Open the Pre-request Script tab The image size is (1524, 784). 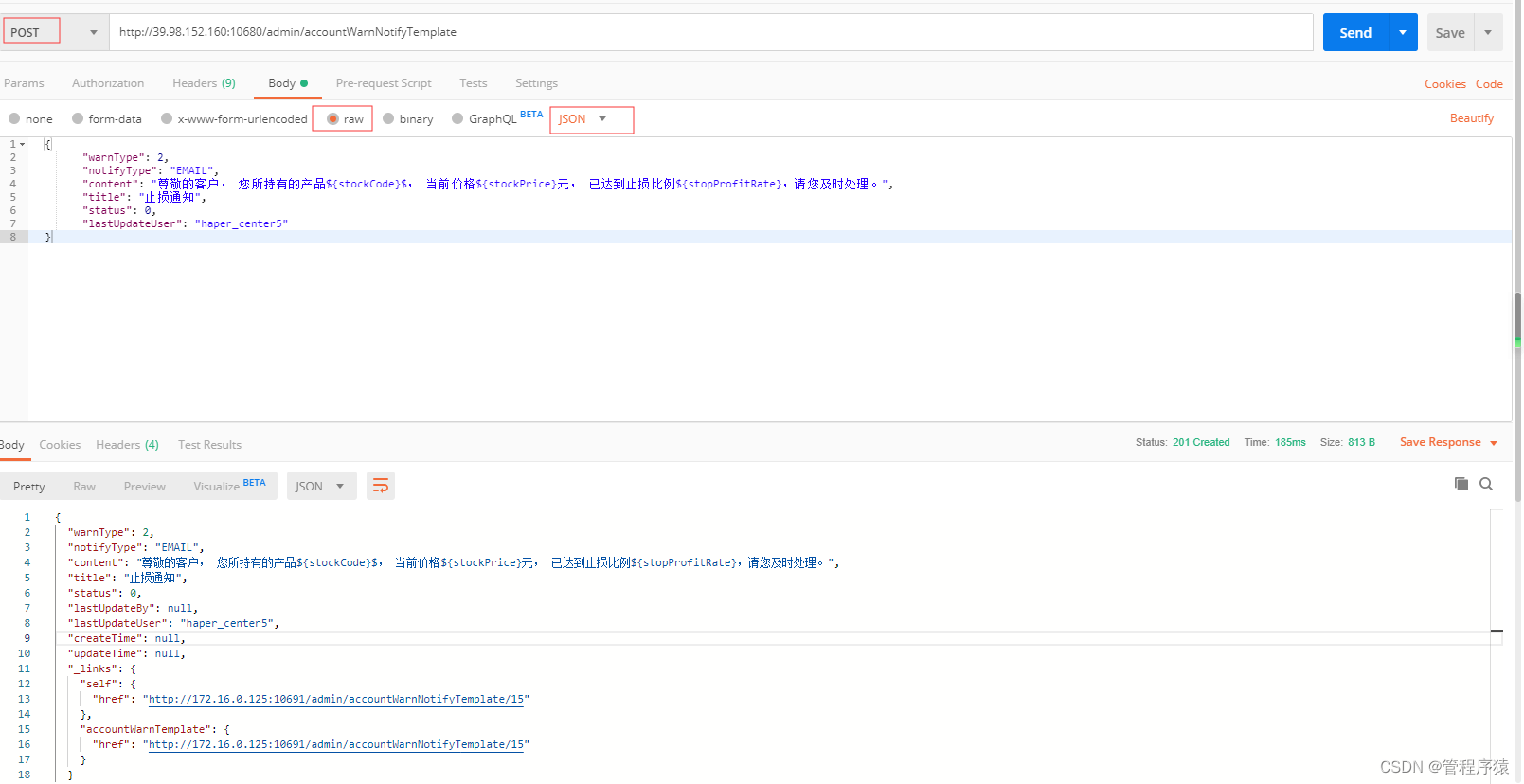click(384, 83)
